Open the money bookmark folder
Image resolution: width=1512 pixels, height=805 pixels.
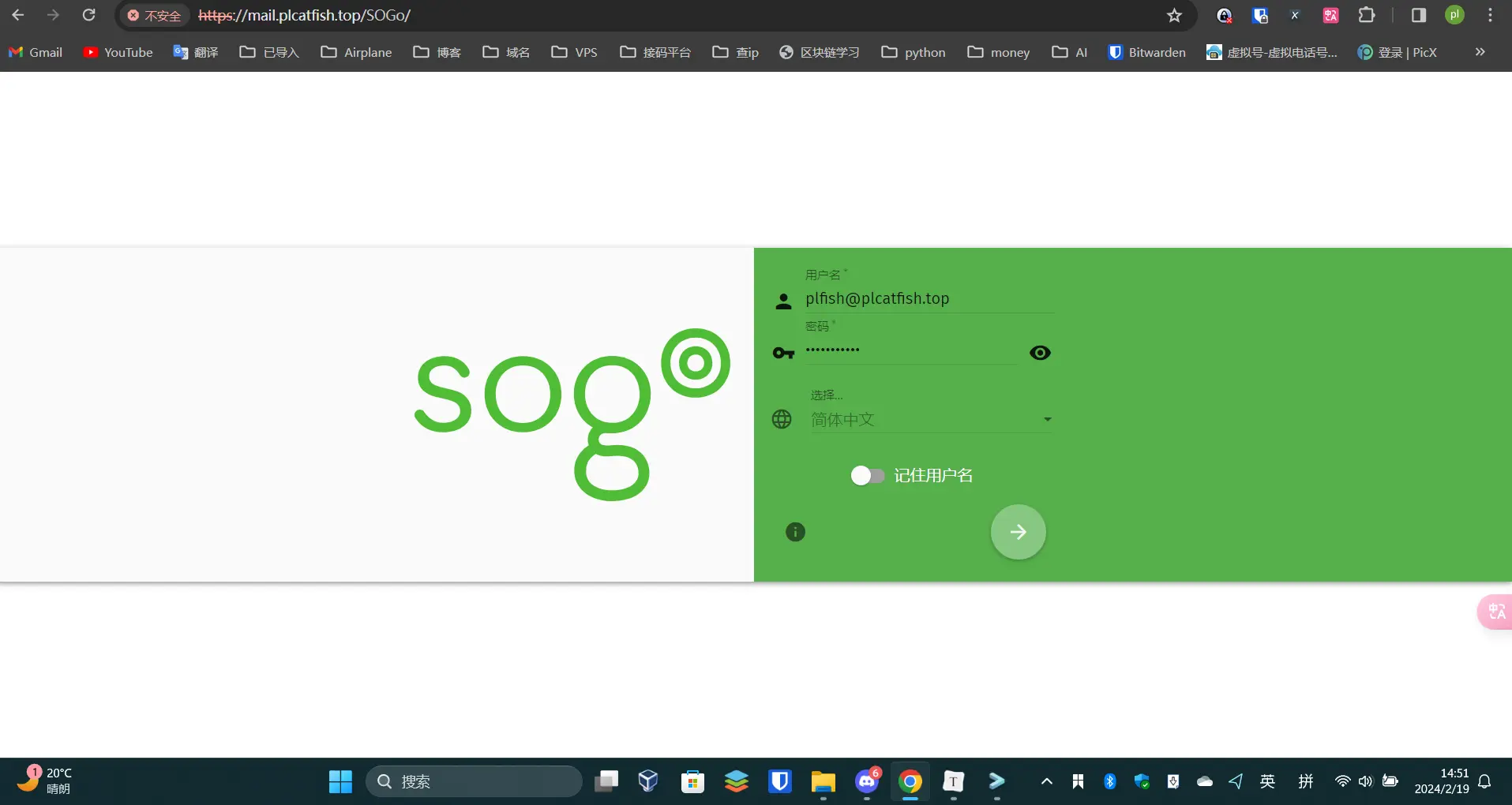(x=999, y=52)
